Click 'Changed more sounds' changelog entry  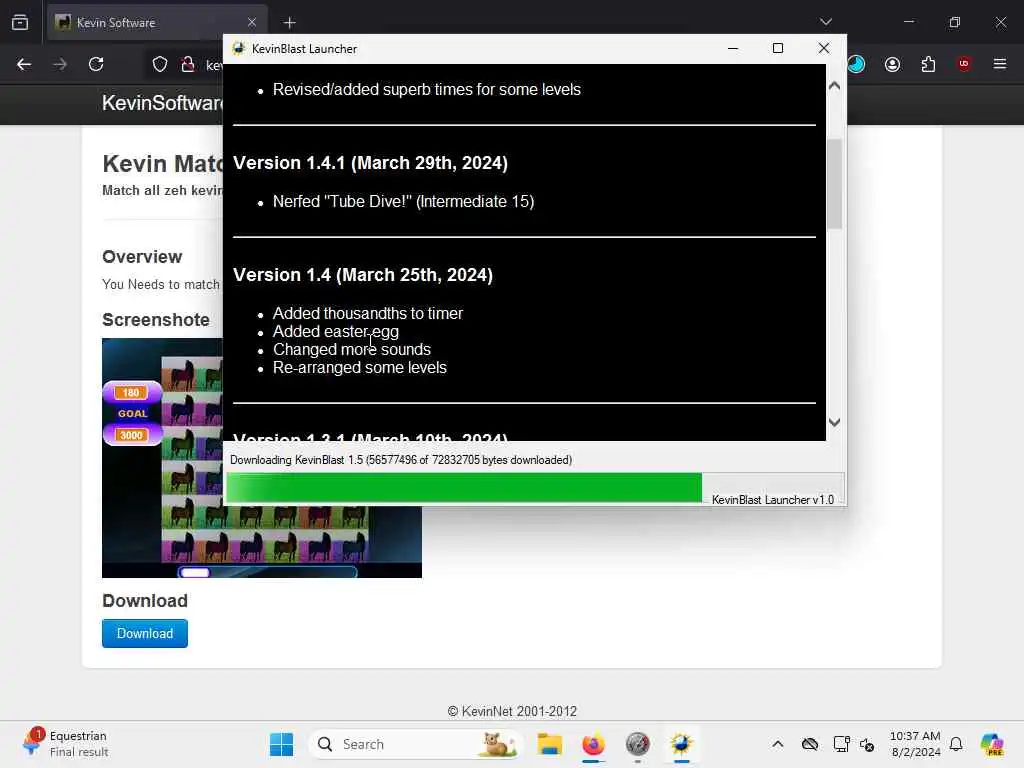[352, 349]
